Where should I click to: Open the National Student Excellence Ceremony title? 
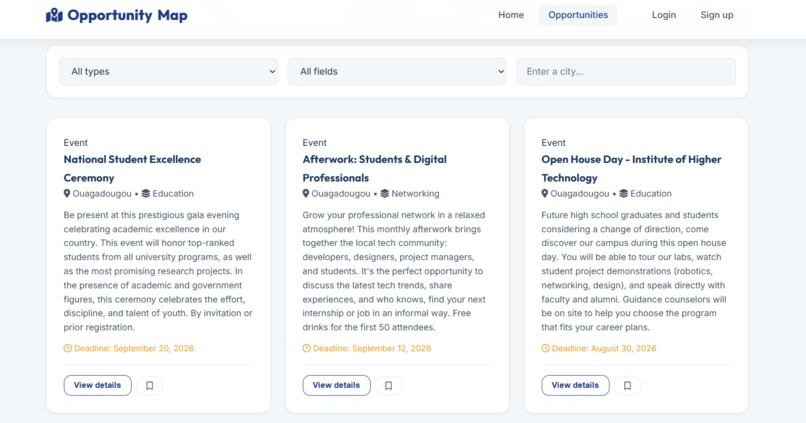[x=132, y=169]
